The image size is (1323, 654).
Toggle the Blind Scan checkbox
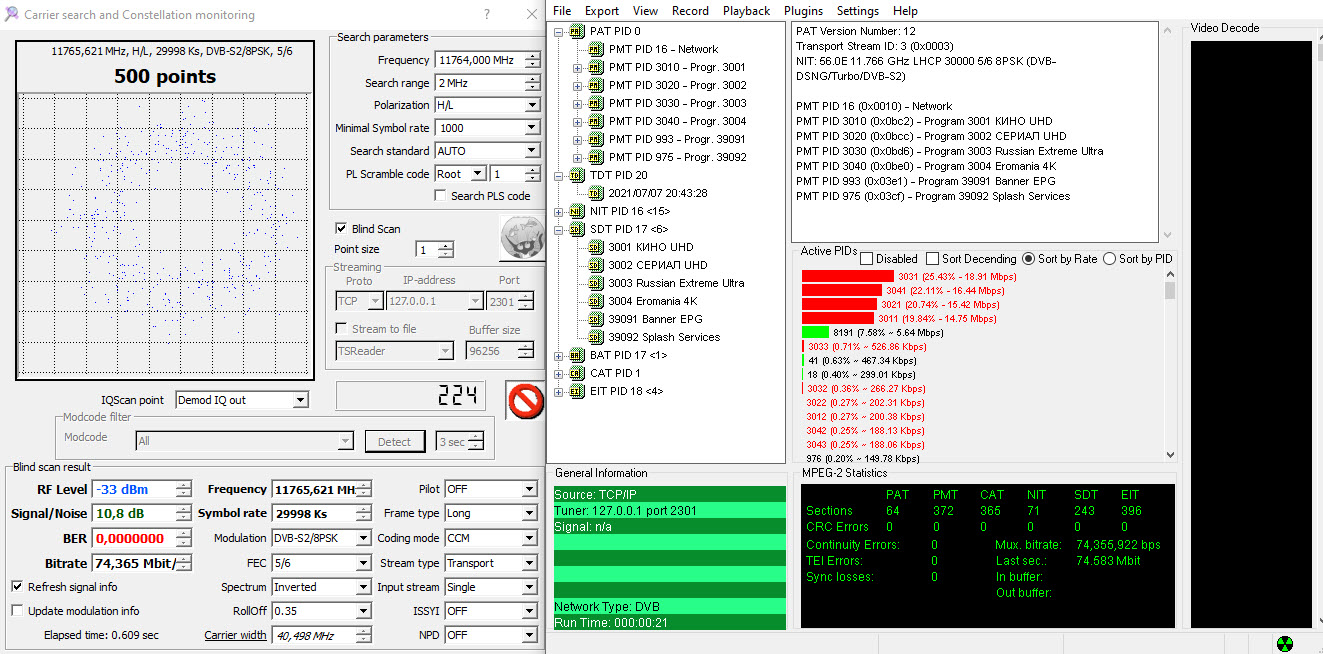pos(341,229)
